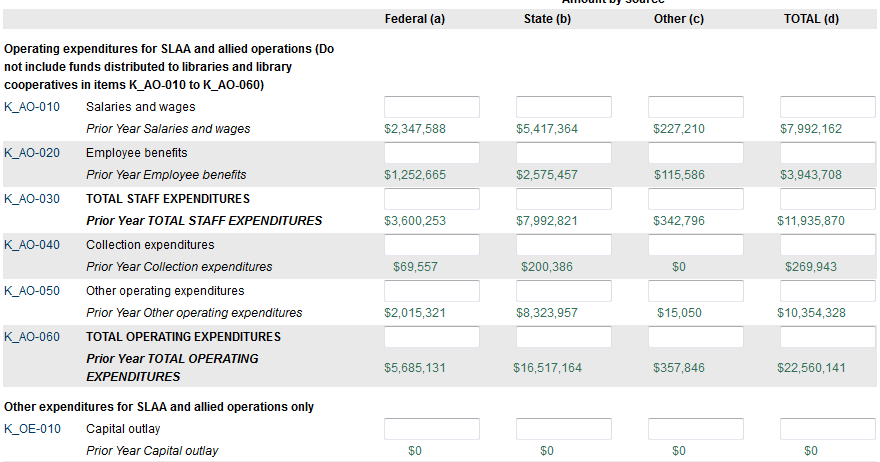Focus the Federal field for Capital outlay
The height and width of the screenshot is (462, 880).
[x=432, y=429]
